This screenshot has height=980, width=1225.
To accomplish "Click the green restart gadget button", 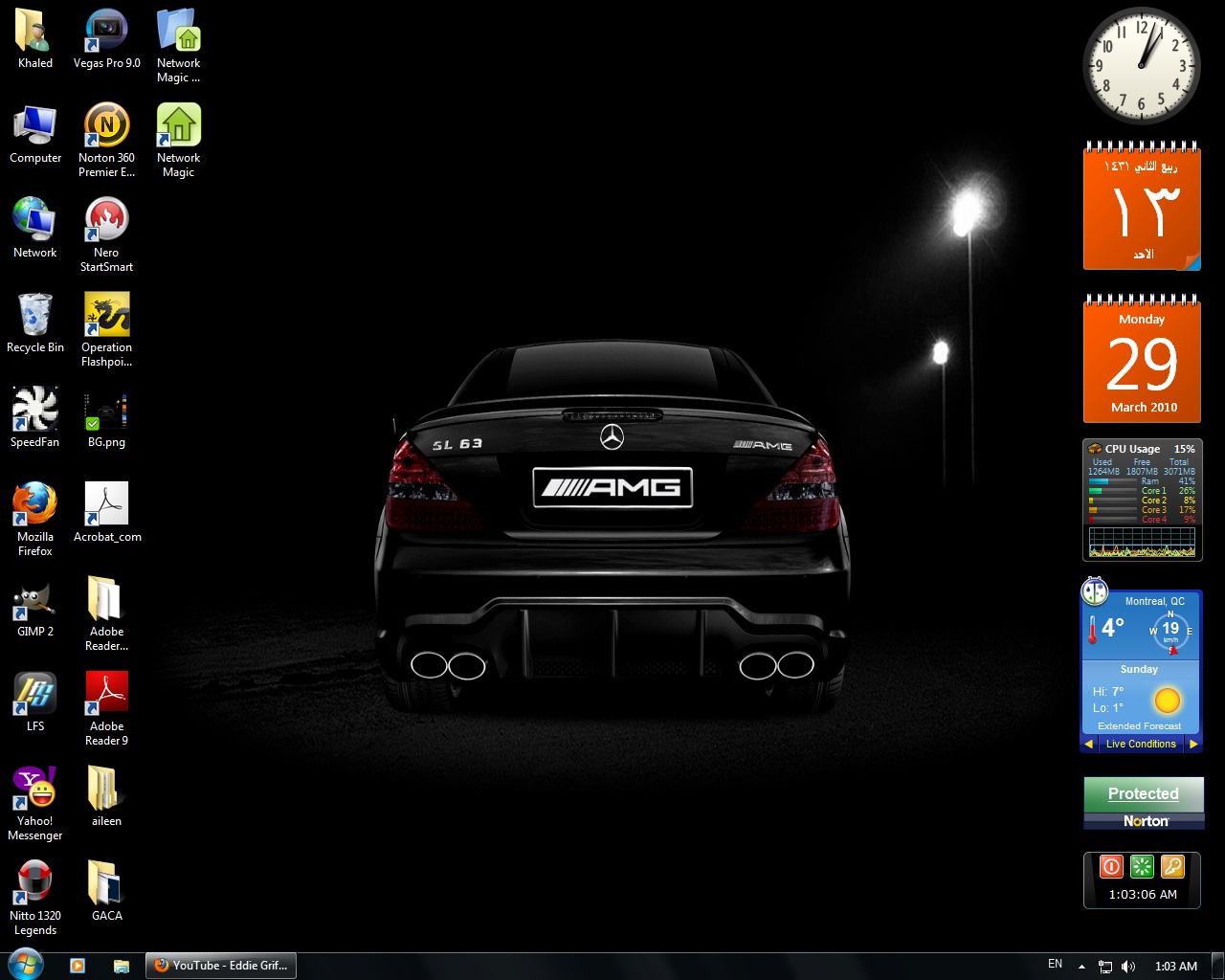I will [1142, 867].
